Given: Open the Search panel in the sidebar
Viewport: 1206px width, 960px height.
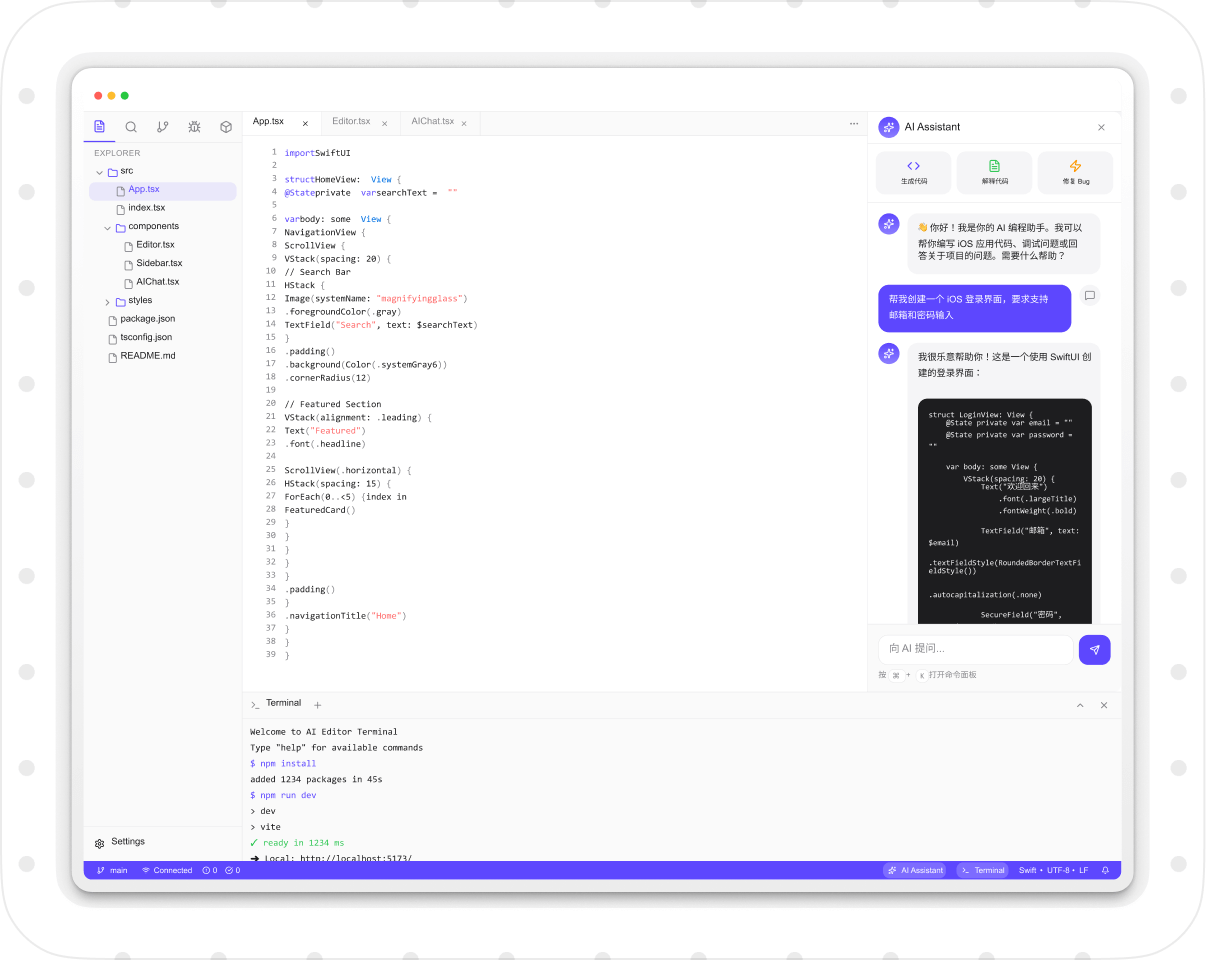Looking at the screenshot, I should (x=131, y=127).
